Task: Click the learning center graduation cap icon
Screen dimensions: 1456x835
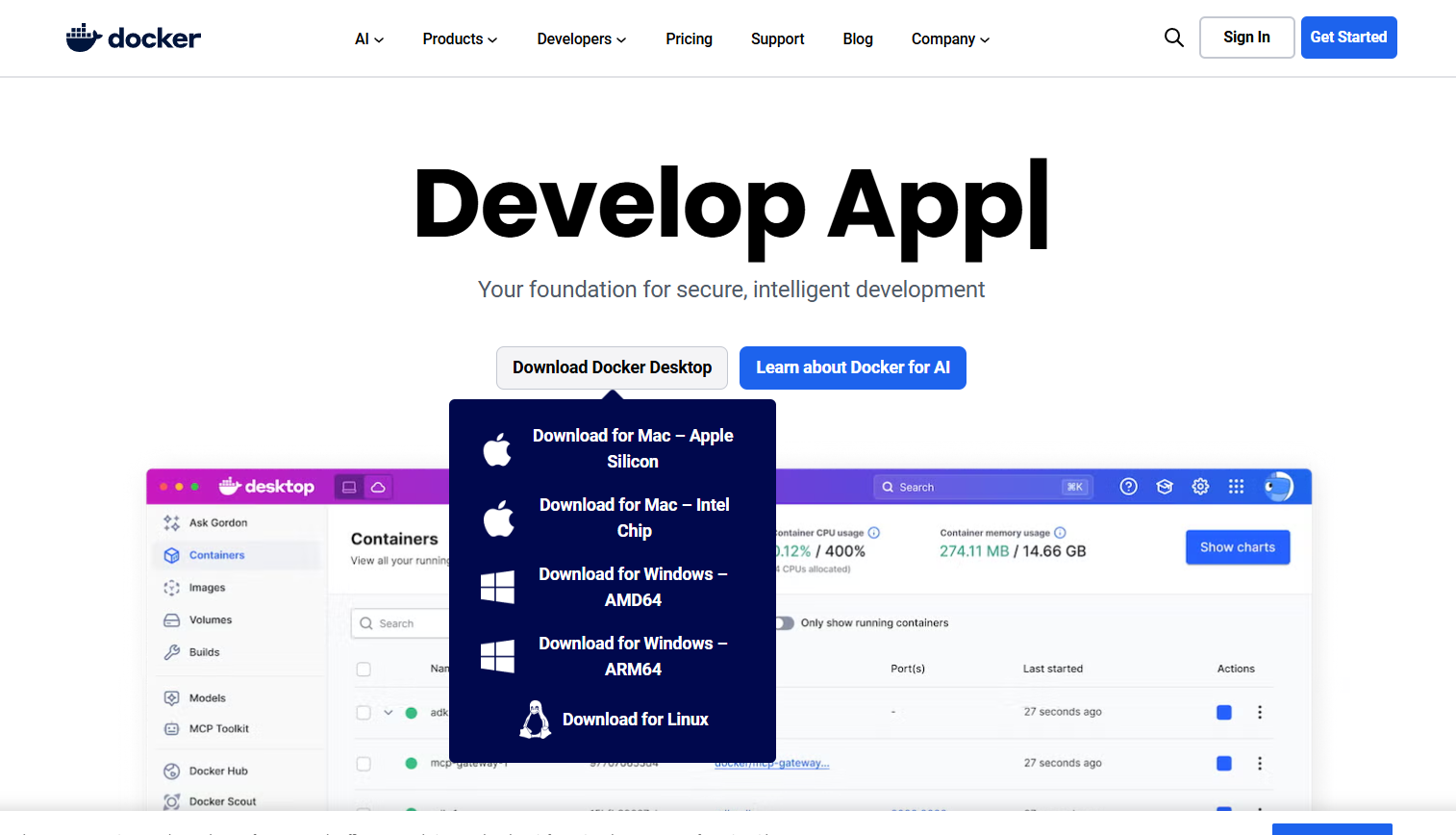Action: tap(1165, 487)
